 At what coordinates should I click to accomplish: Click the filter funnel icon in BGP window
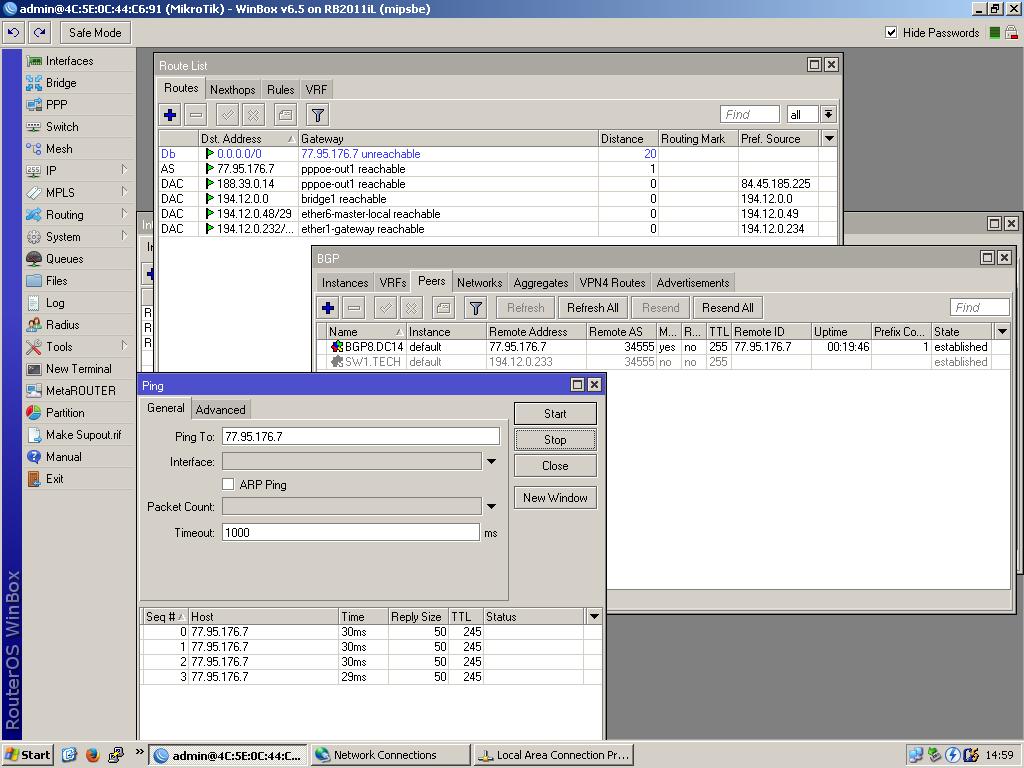click(x=476, y=308)
